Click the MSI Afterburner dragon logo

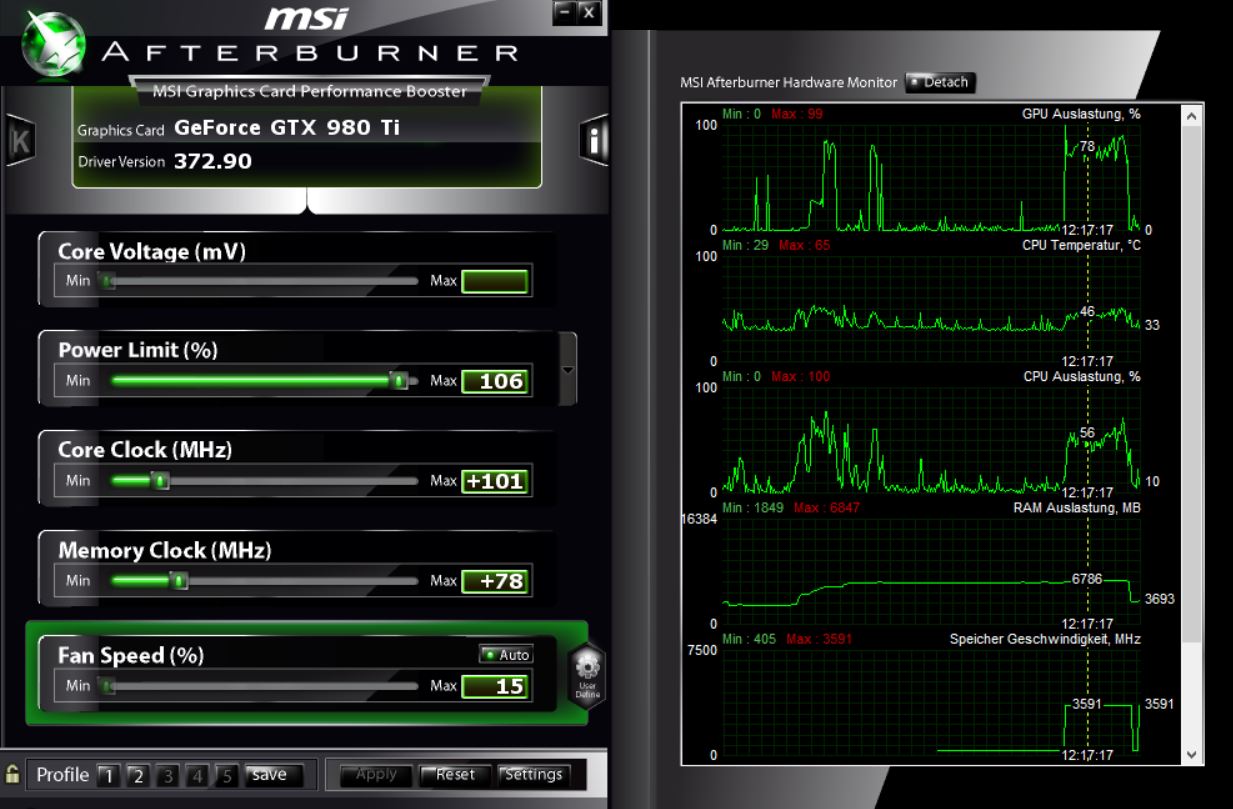[52, 45]
